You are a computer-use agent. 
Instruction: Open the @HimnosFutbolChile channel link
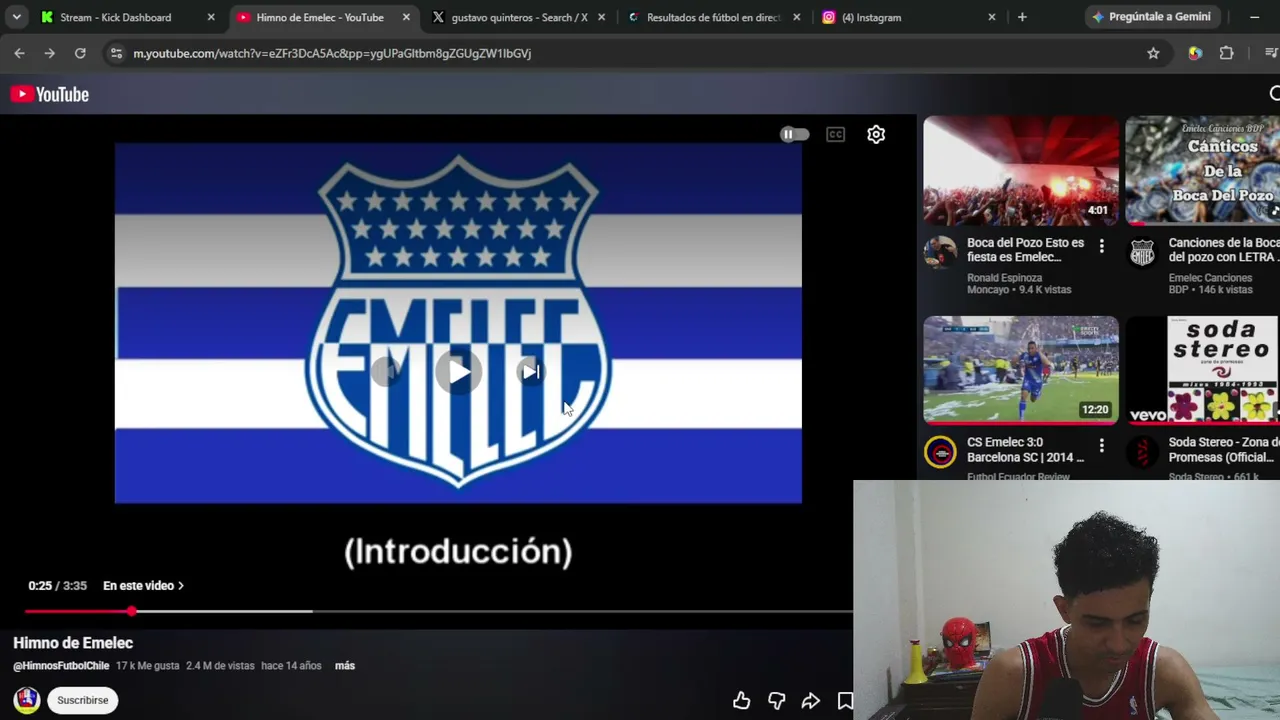tap(61, 666)
